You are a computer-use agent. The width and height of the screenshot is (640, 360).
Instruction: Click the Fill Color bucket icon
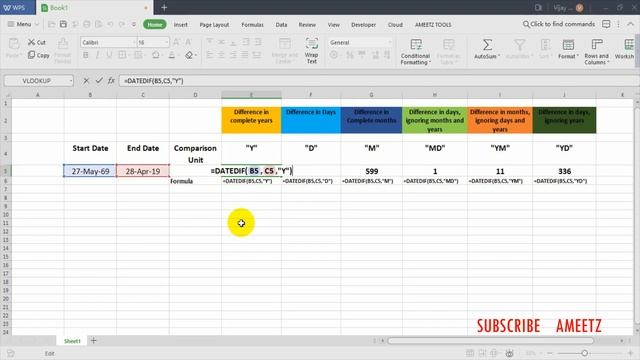click(x=156, y=55)
